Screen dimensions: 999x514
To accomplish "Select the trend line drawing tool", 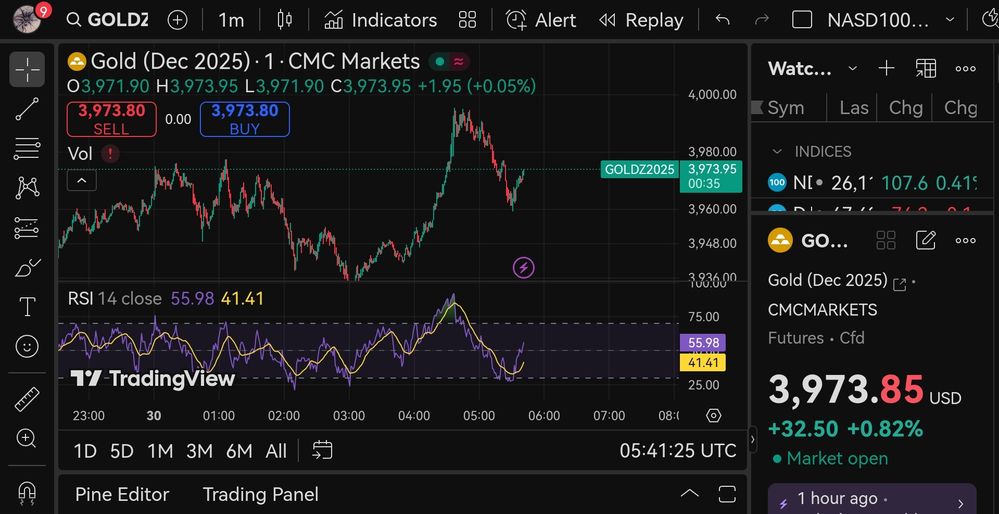I will pos(27,109).
